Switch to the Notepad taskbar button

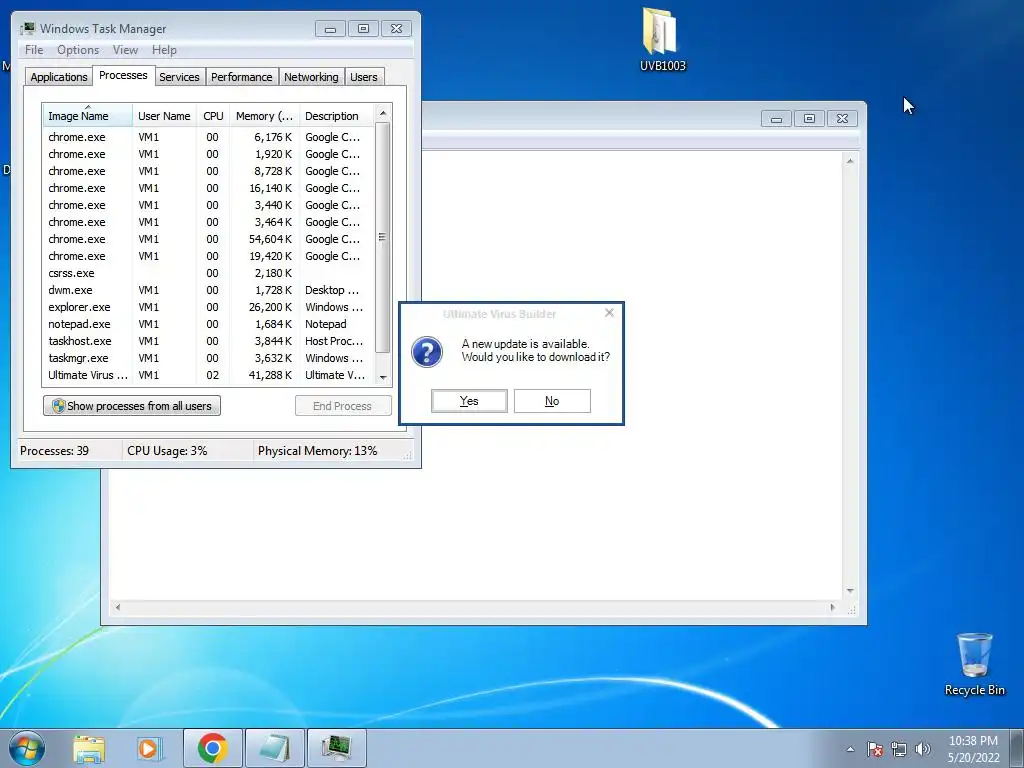[275, 748]
